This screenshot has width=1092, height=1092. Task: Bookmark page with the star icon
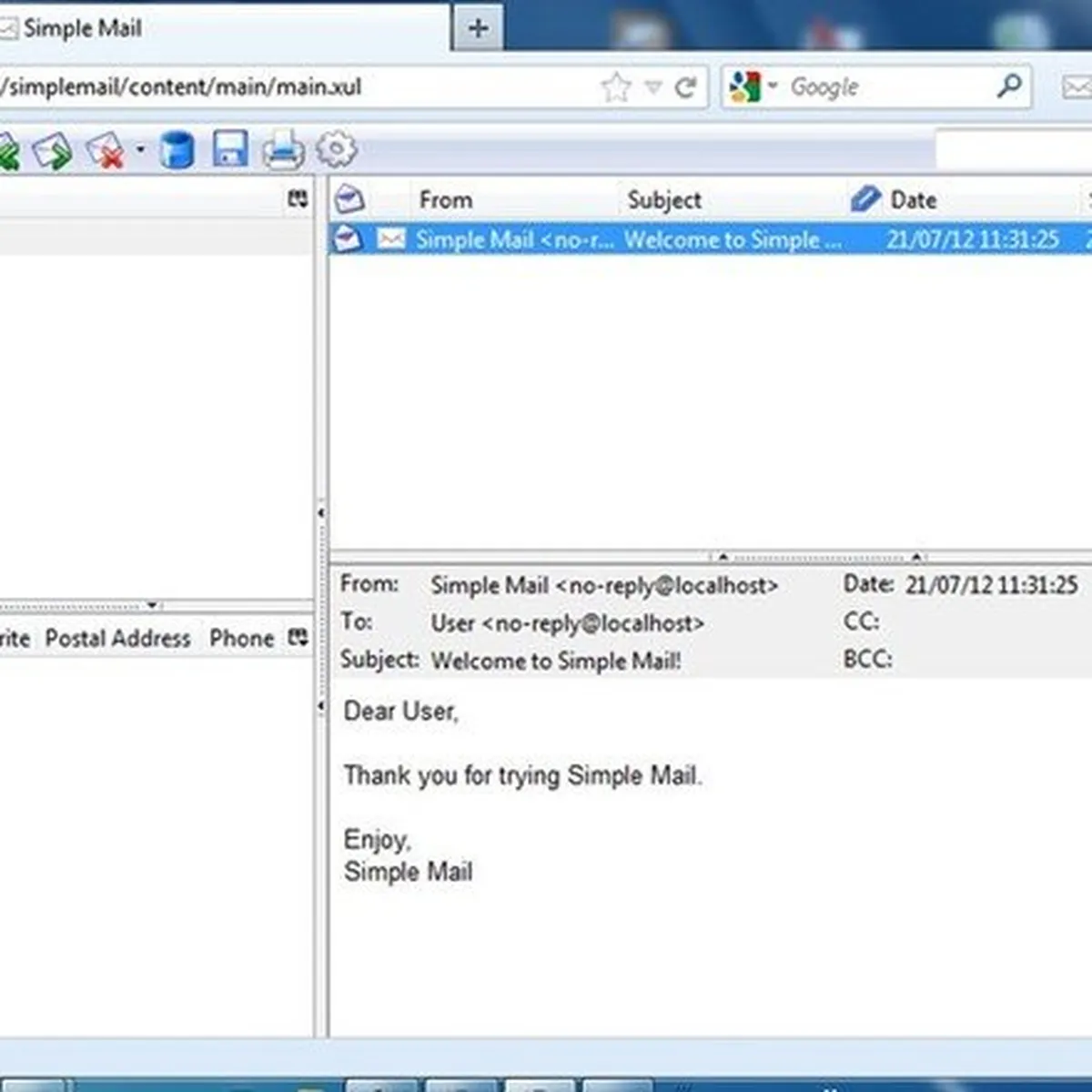pyautogui.click(x=616, y=87)
